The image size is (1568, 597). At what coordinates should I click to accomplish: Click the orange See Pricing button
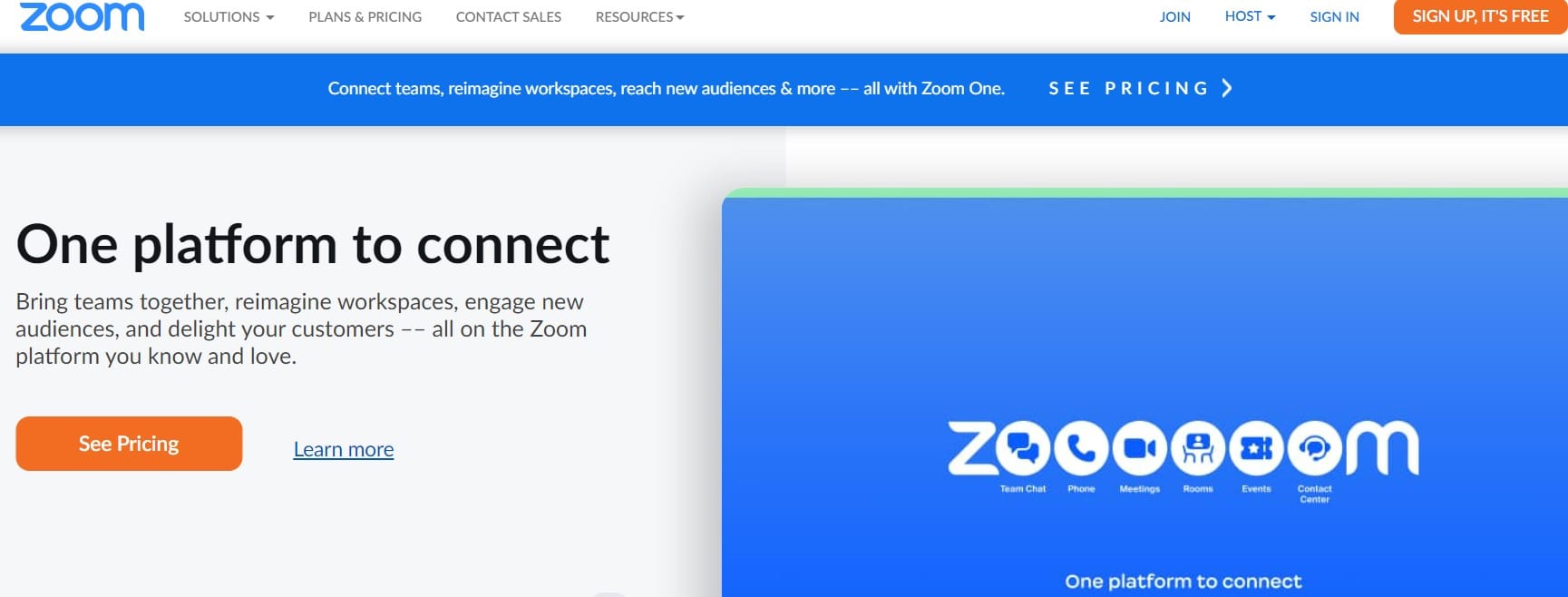pos(129,444)
